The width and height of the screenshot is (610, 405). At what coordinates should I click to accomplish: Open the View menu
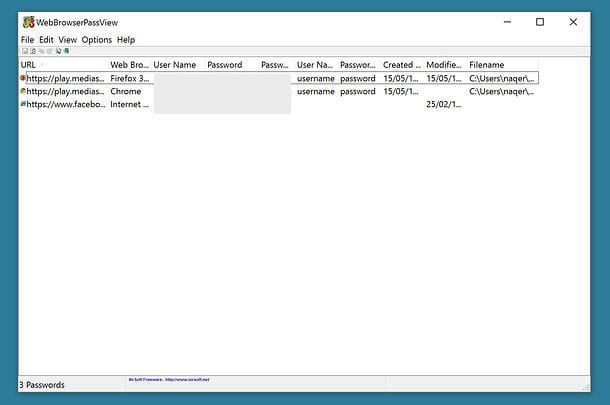68,40
